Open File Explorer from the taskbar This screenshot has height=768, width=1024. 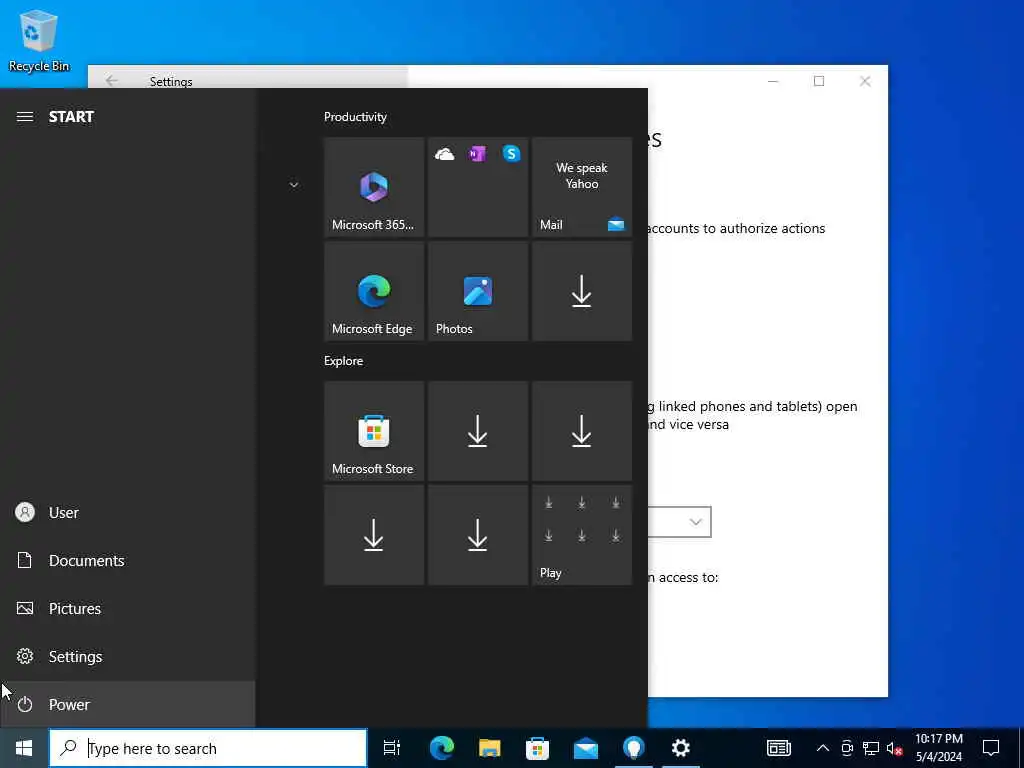(x=489, y=748)
